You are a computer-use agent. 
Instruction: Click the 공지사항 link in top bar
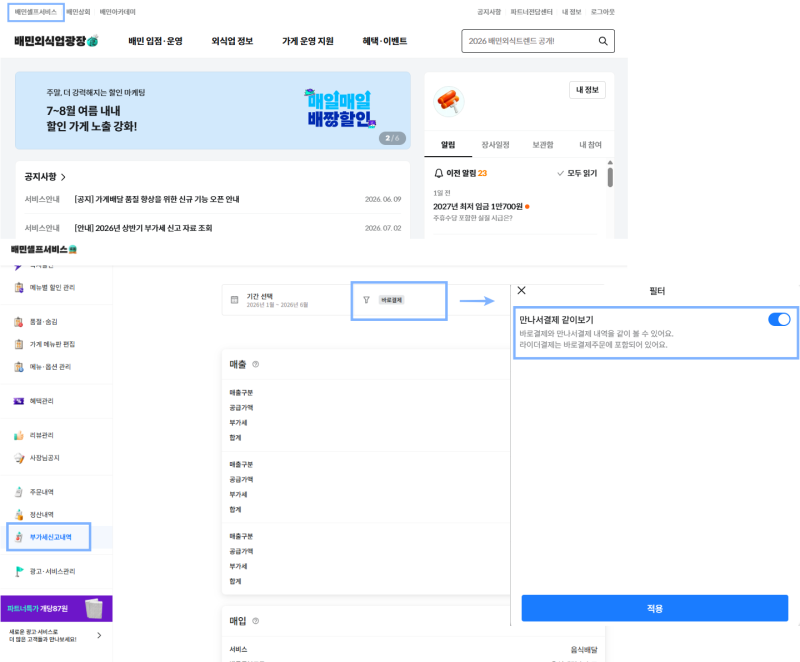pos(489,12)
